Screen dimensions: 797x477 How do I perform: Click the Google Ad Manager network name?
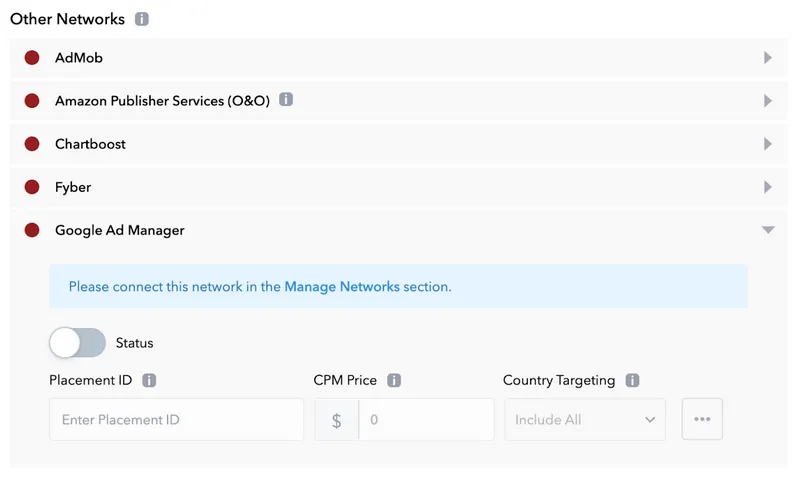[x=120, y=231]
